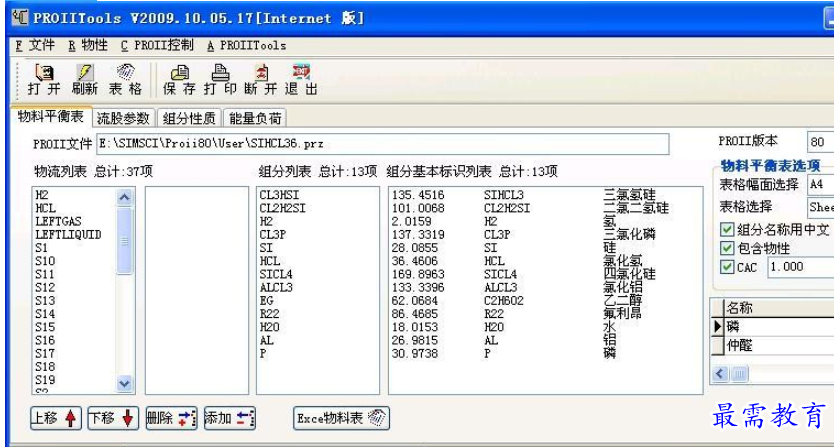Open the R 物性 menu
Screen dimensions: 834x447
(x=88, y=46)
